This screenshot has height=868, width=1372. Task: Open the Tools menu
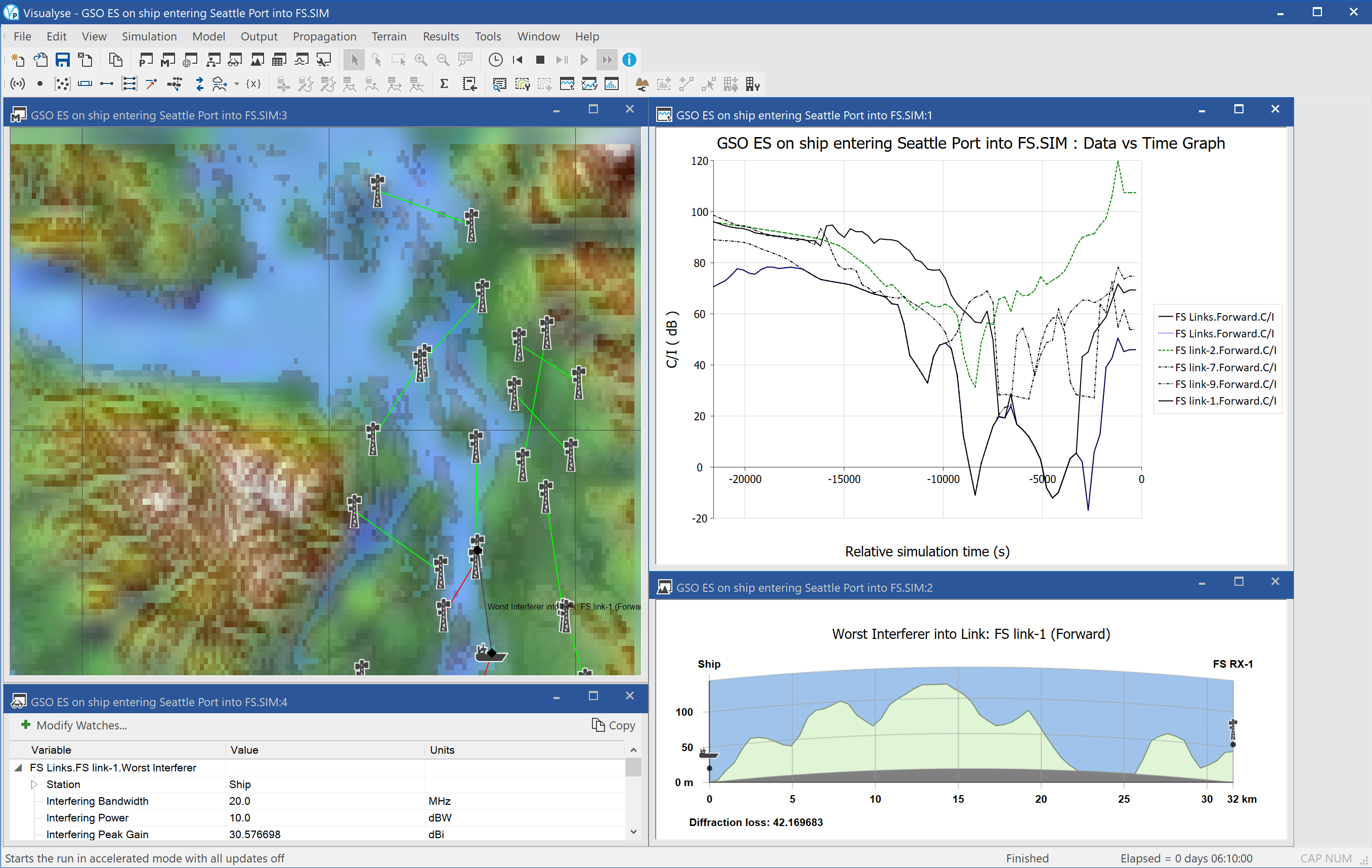(488, 36)
